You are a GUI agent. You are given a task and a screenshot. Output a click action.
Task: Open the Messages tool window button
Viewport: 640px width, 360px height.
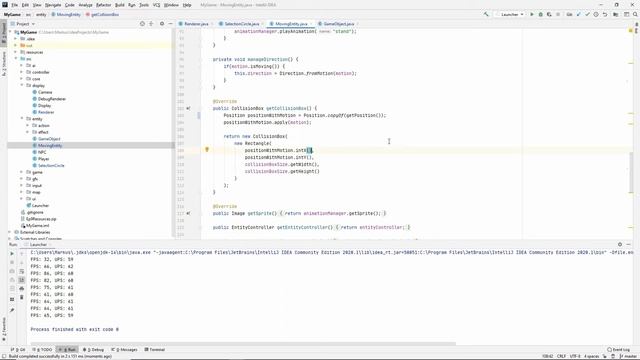pos(124,350)
